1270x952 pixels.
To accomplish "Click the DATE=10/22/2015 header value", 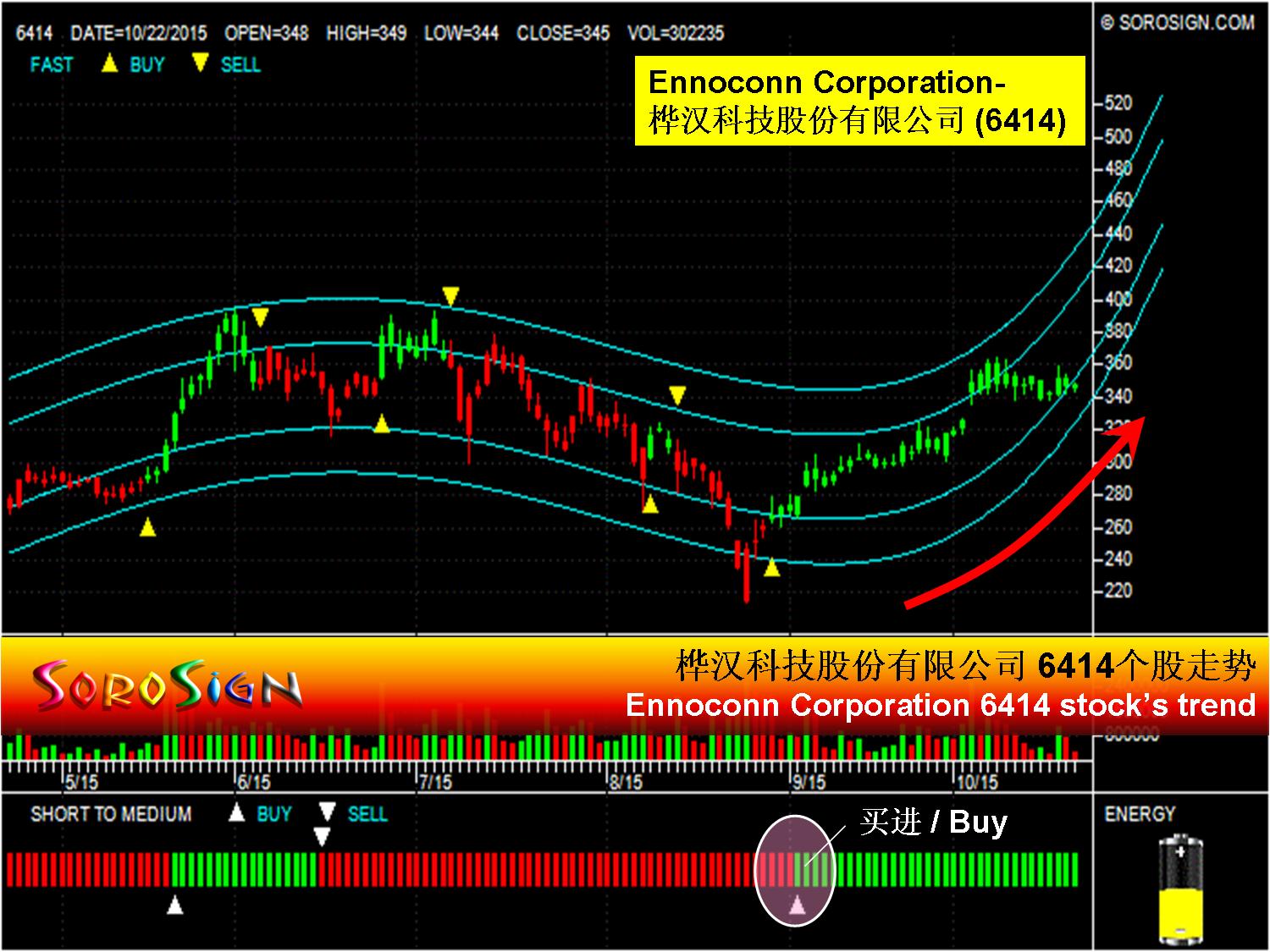I will [139, 33].
